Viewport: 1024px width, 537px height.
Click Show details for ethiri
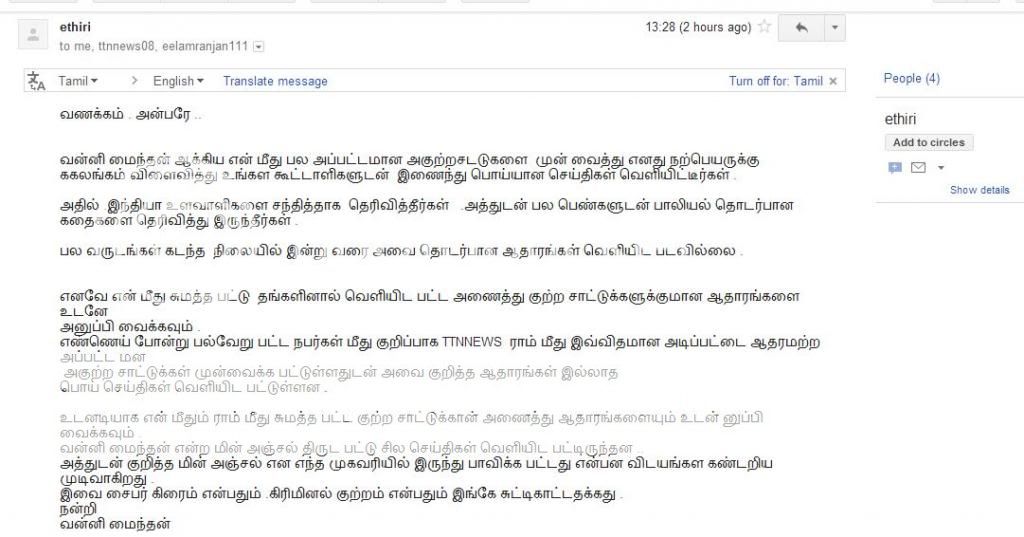[979, 190]
